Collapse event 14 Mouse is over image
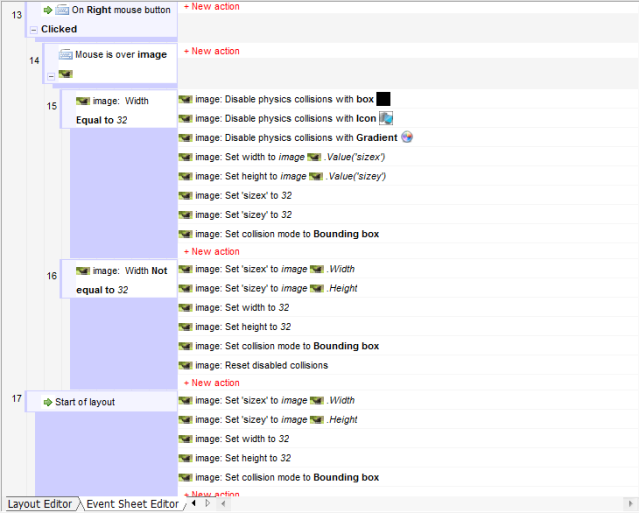The image size is (639, 513). pos(51,76)
